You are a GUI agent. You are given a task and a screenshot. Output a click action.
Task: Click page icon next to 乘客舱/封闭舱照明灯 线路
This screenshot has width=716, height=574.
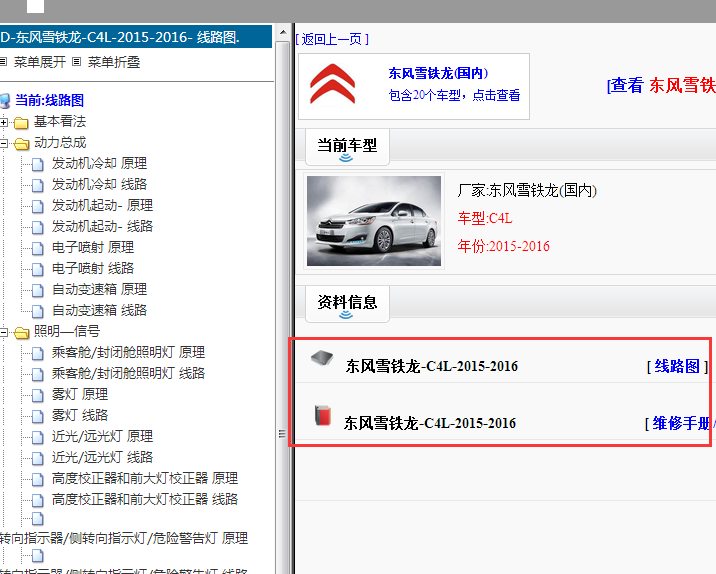point(38,374)
